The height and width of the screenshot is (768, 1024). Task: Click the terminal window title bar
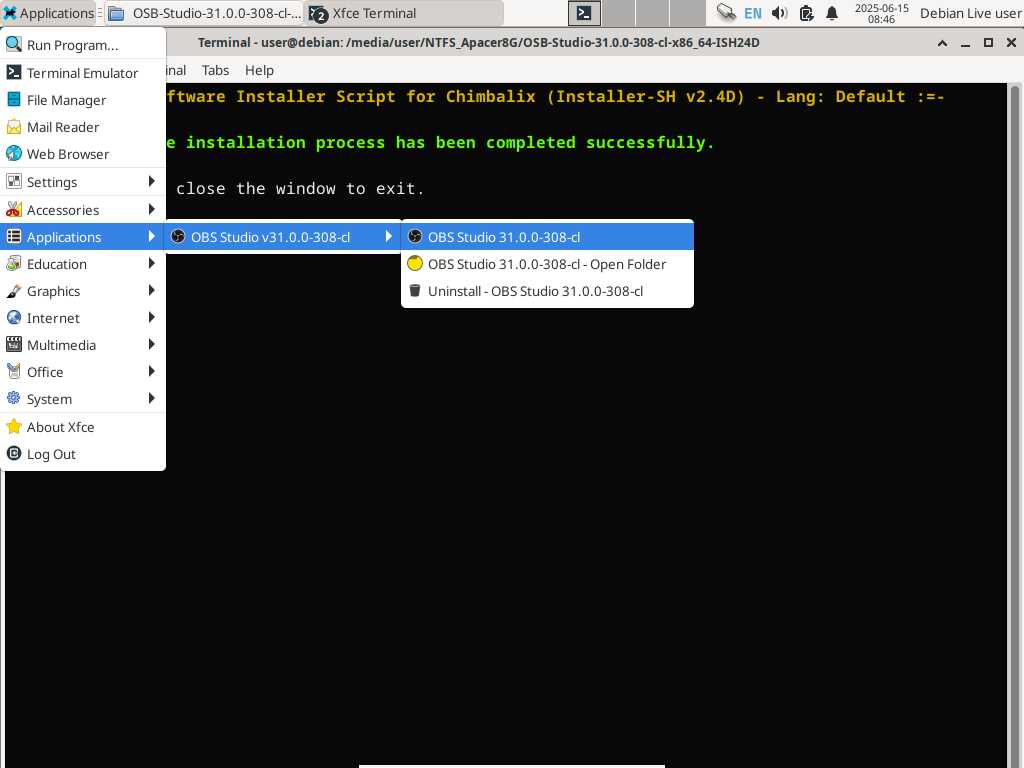[478, 42]
